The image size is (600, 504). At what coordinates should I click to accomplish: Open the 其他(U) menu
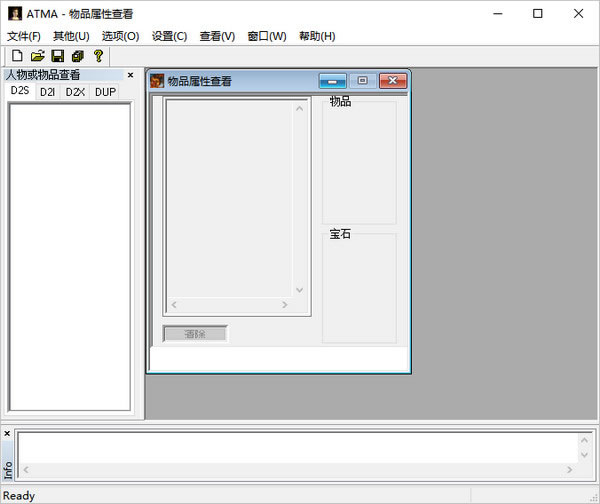(x=71, y=36)
